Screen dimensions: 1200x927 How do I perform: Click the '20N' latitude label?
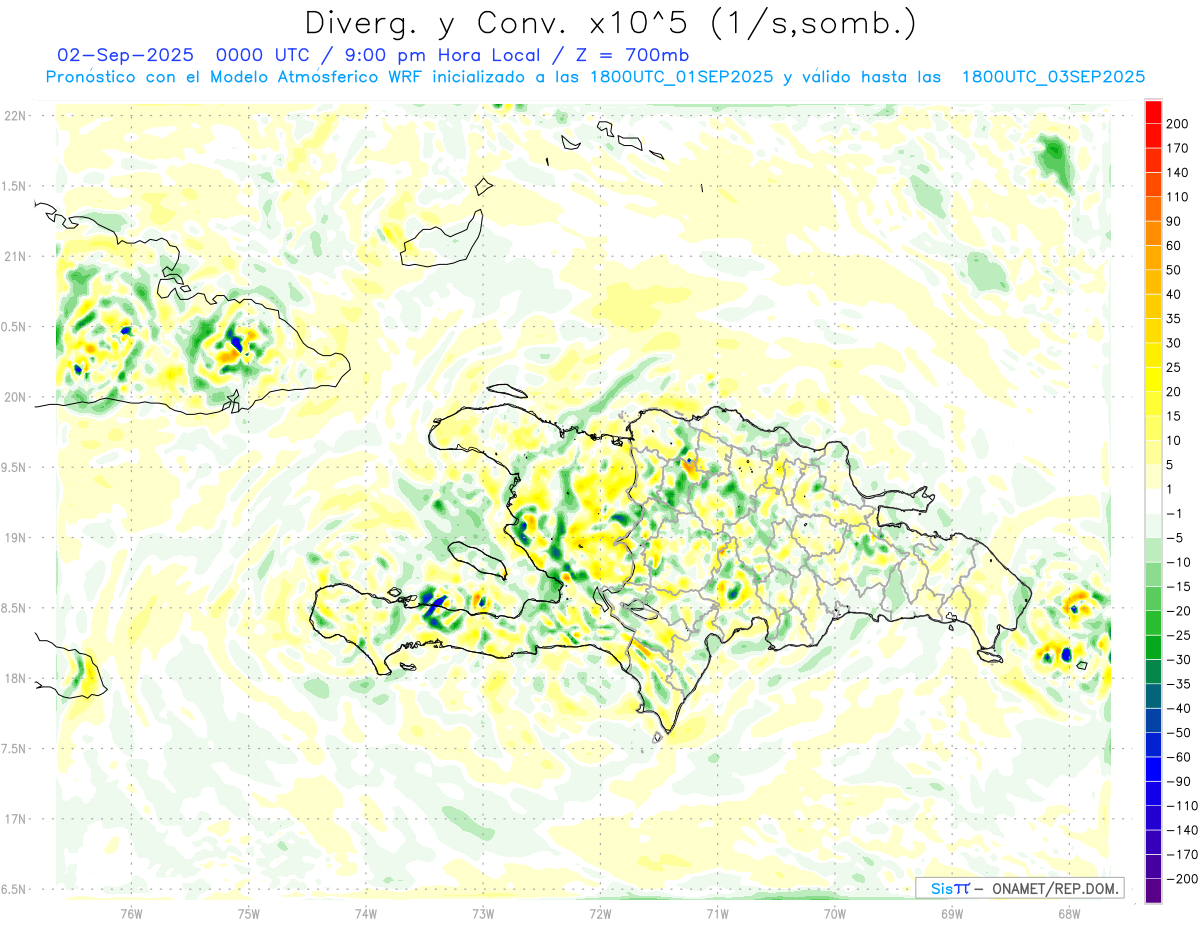(x=15, y=397)
